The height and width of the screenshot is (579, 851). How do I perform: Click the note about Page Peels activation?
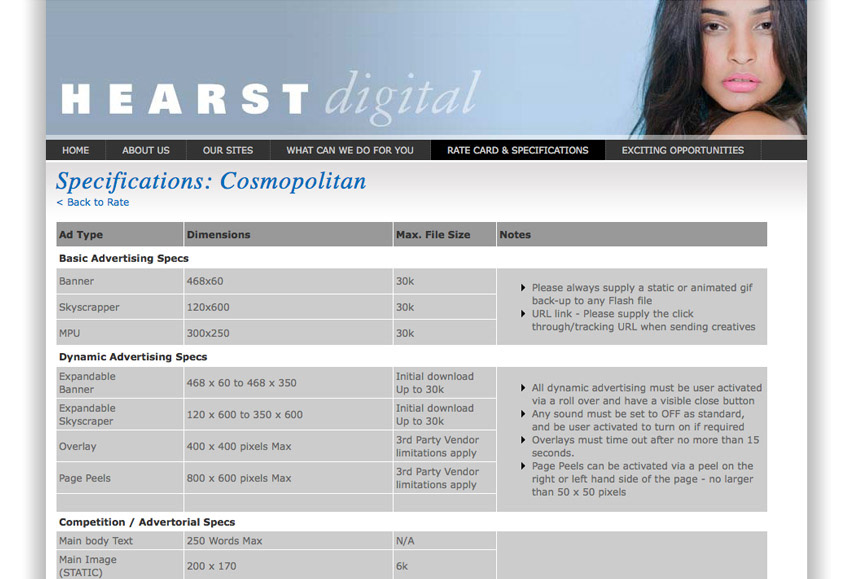(642, 479)
